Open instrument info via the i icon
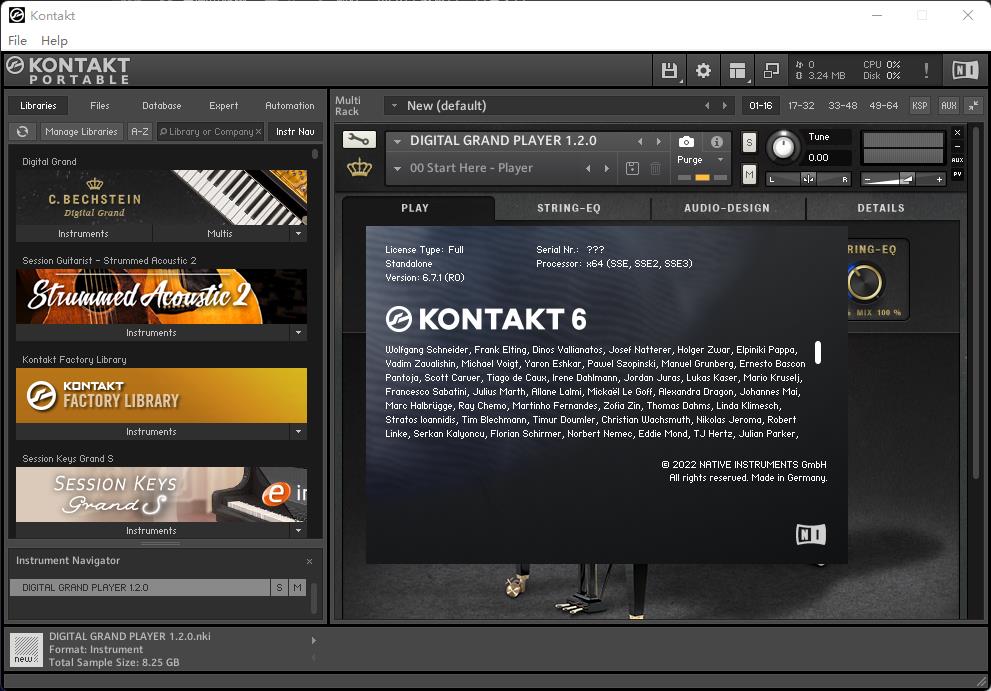Viewport: 991px width, 691px height. coord(716,142)
